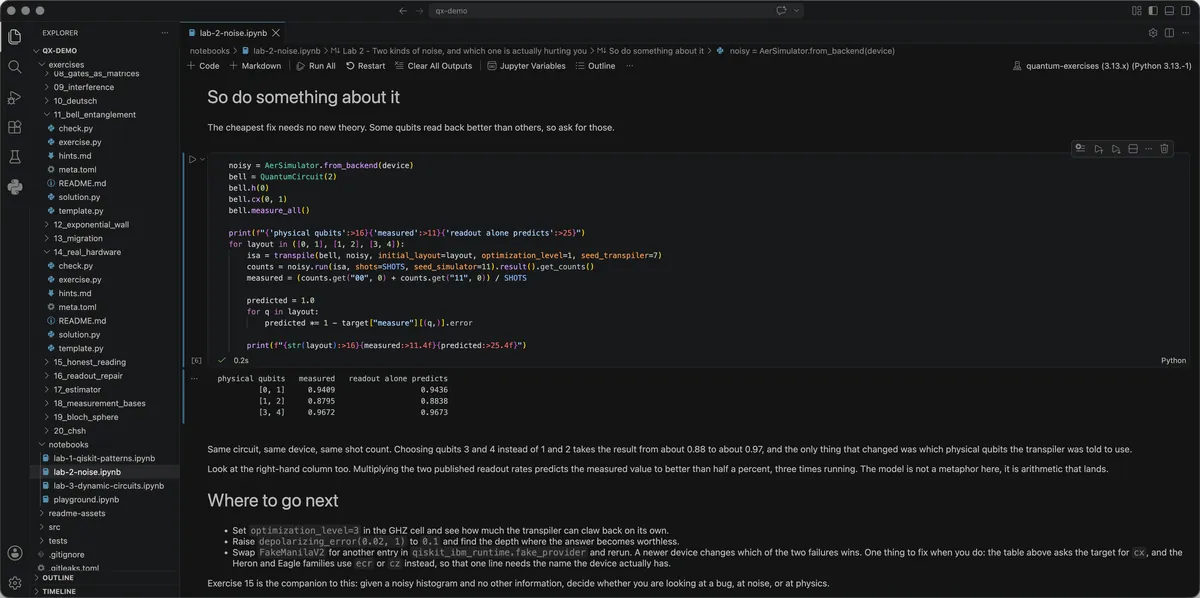Add a new Markdown cell
Viewport: 1200px width, 598px height.
pyautogui.click(x=256, y=66)
